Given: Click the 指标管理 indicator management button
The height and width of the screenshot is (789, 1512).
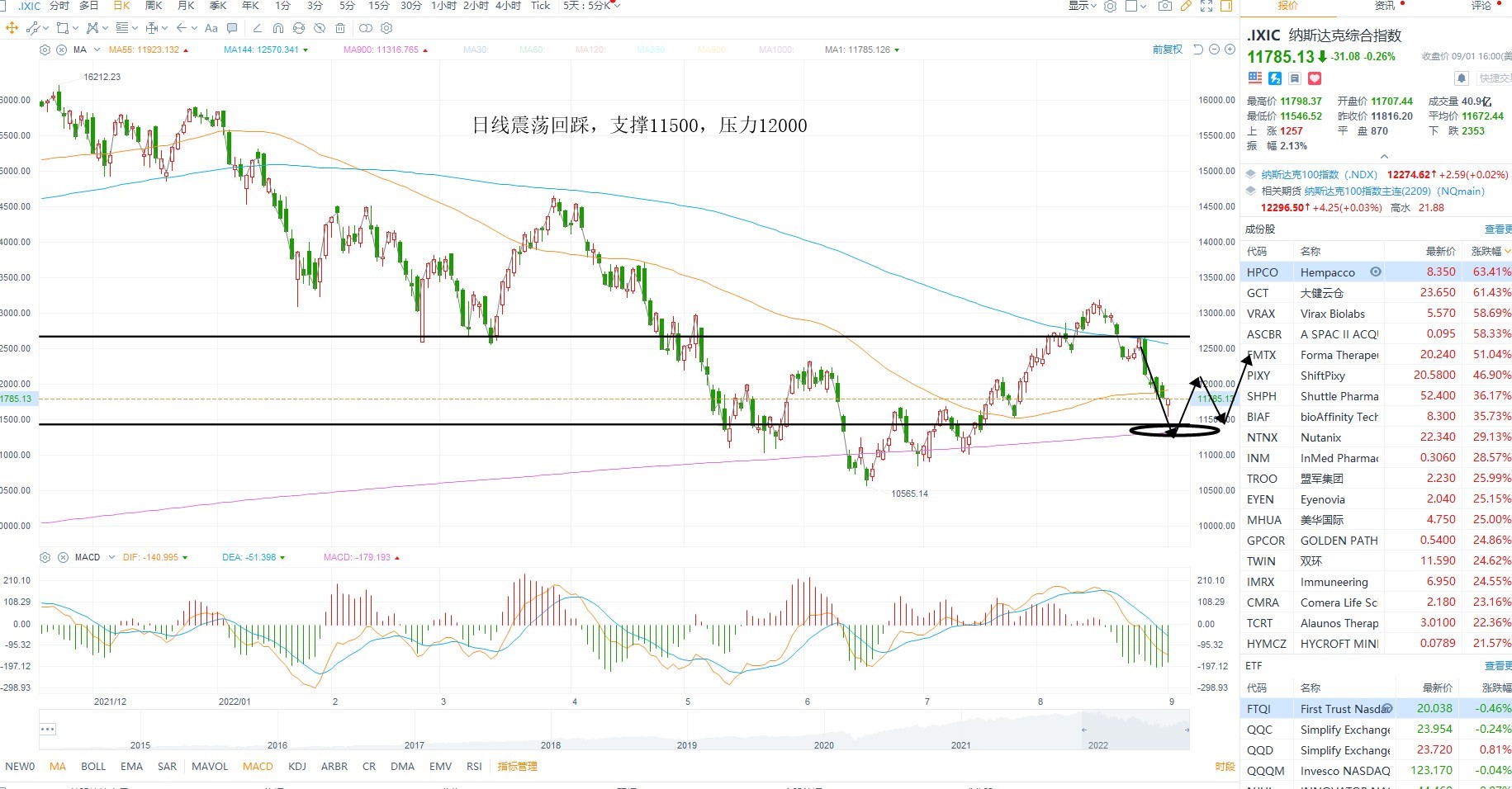Looking at the screenshot, I should click(518, 767).
